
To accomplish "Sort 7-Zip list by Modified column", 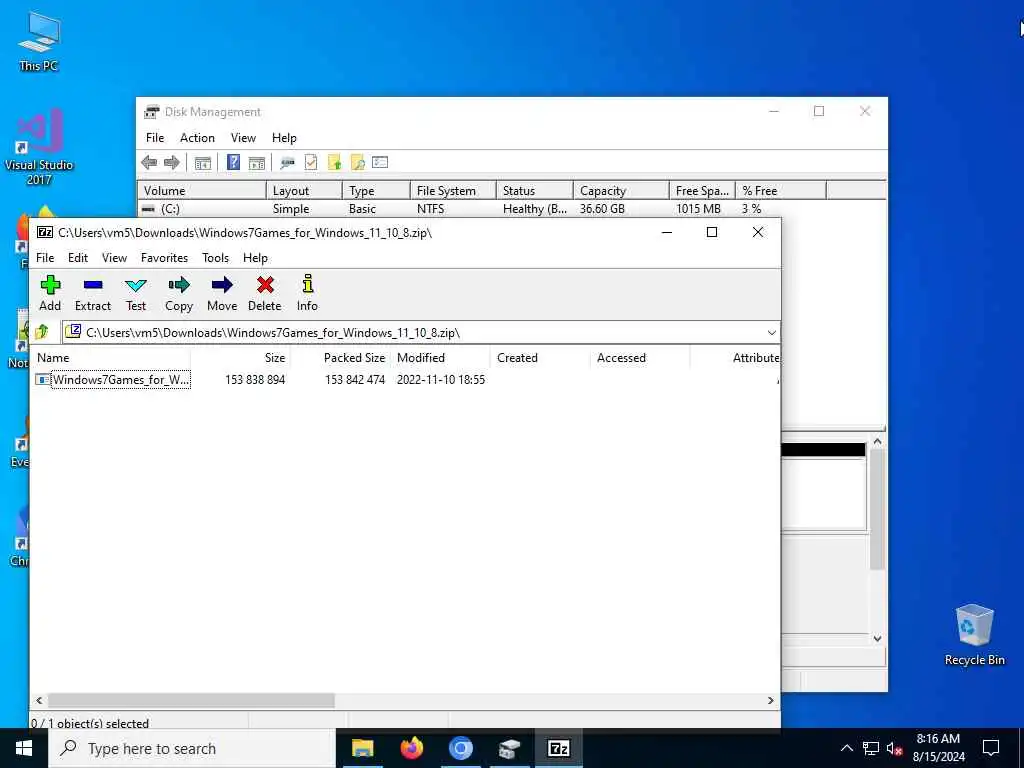I will [x=440, y=358].
